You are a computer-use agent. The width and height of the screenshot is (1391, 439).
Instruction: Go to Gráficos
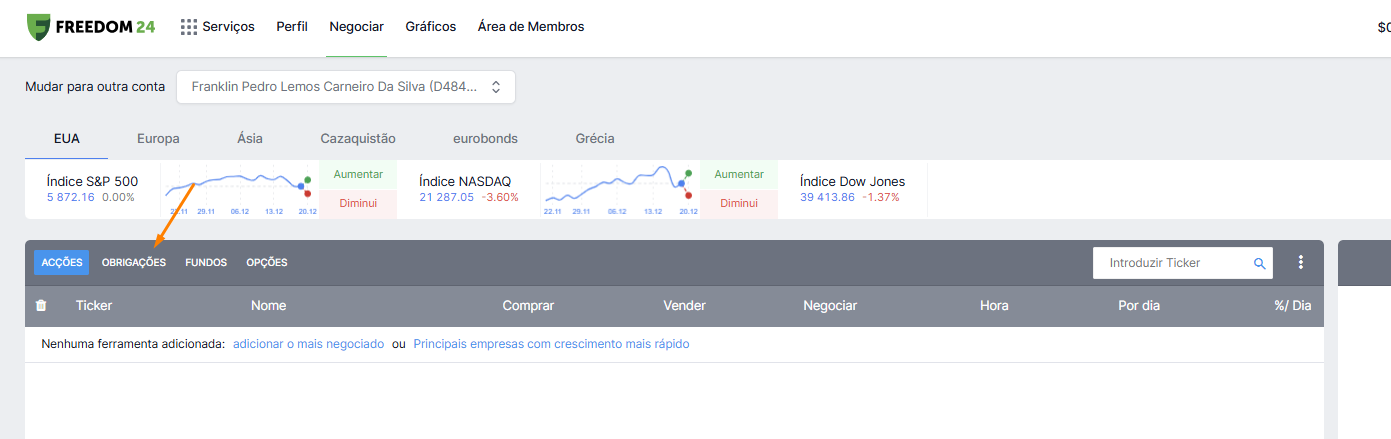click(x=431, y=27)
